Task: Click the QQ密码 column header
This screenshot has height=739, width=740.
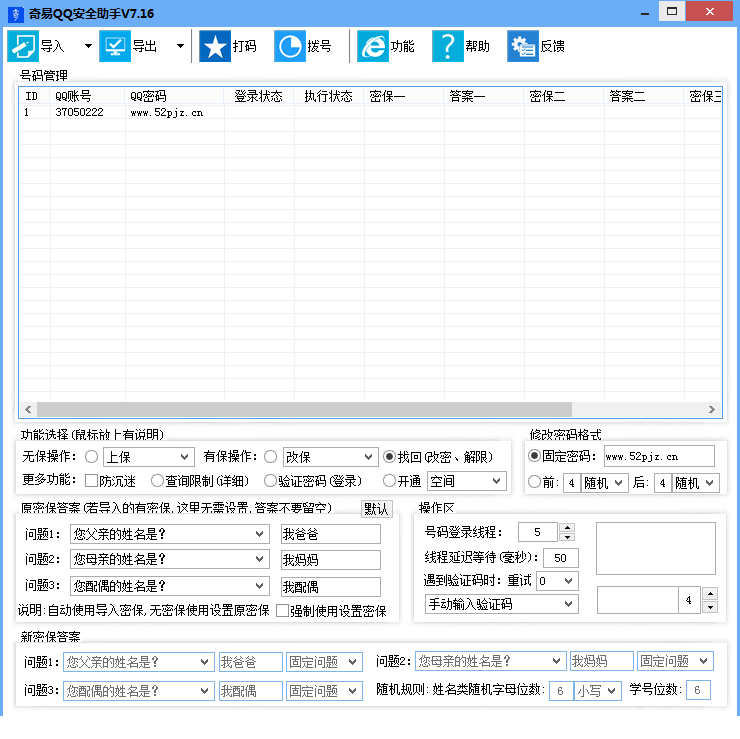Action: point(175,96)
